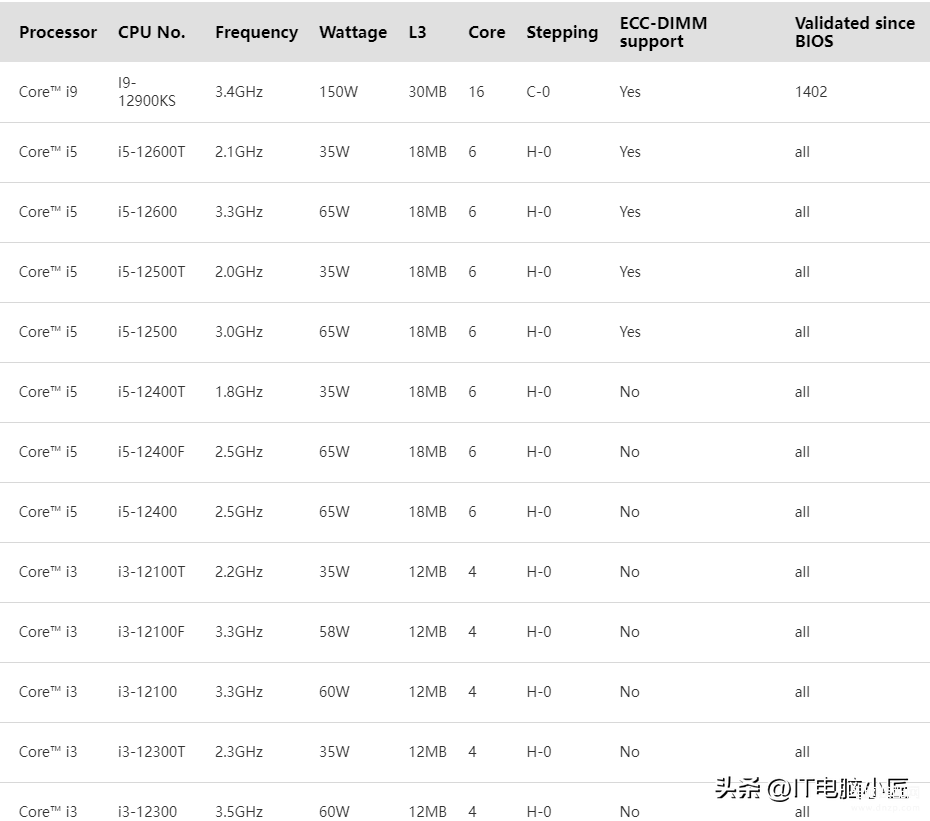Image resolution: width=930 pixels, height=821 pixels.
Task: Click the ECC No value for i3-12100F
Action: [x=629, y=631]
